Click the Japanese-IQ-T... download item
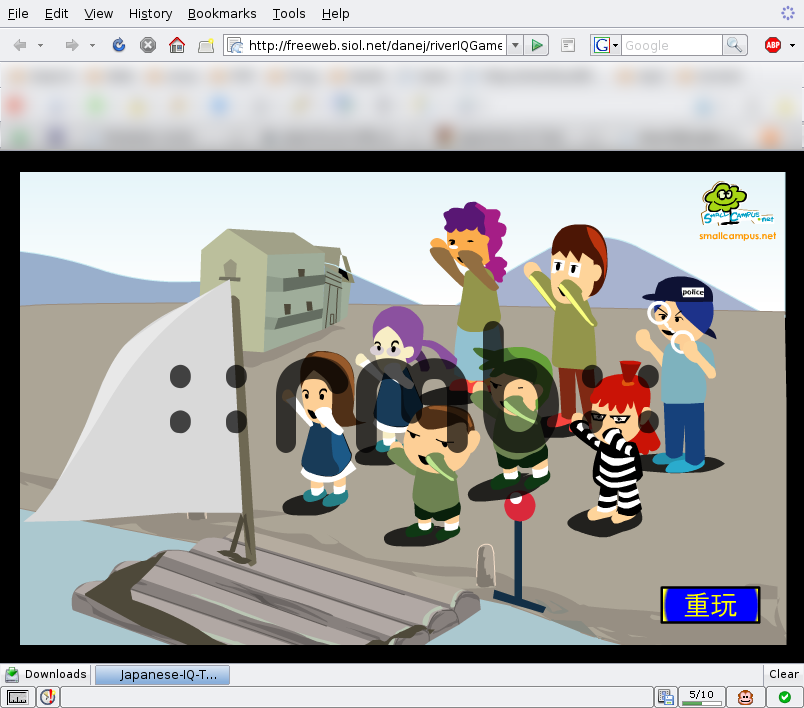804x708 pixels. [x=163, y=675]
